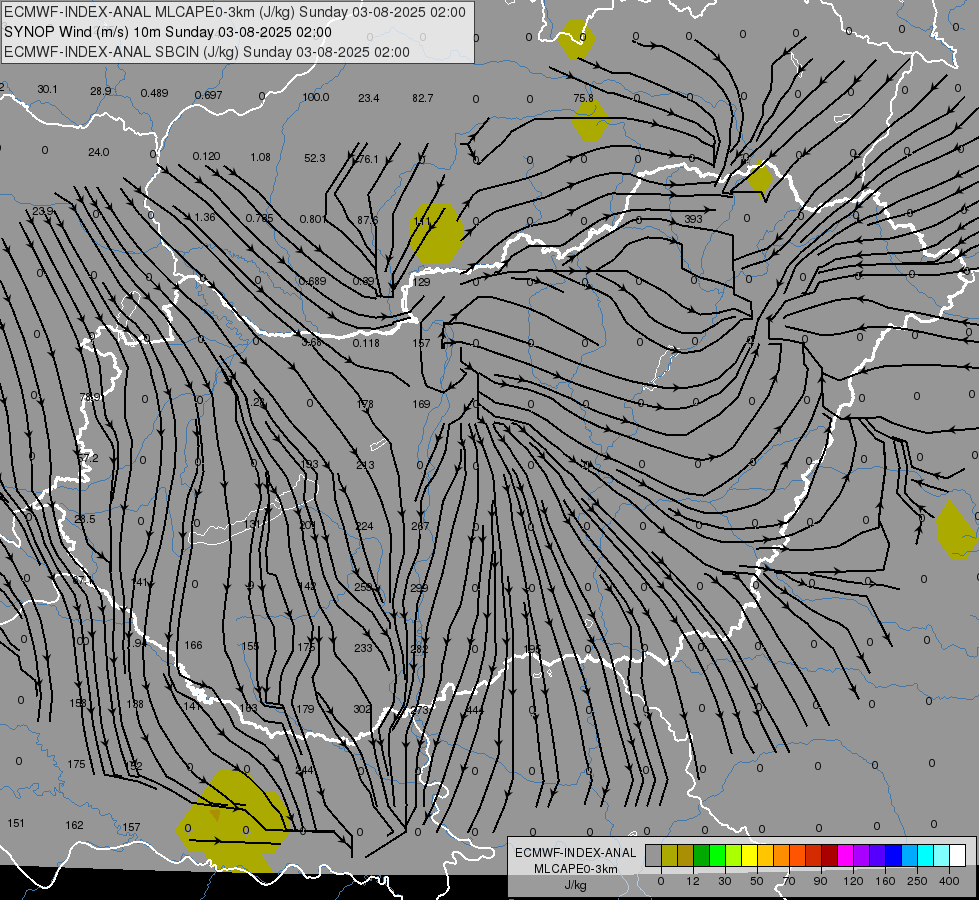Click the value '23.5'

85,519
